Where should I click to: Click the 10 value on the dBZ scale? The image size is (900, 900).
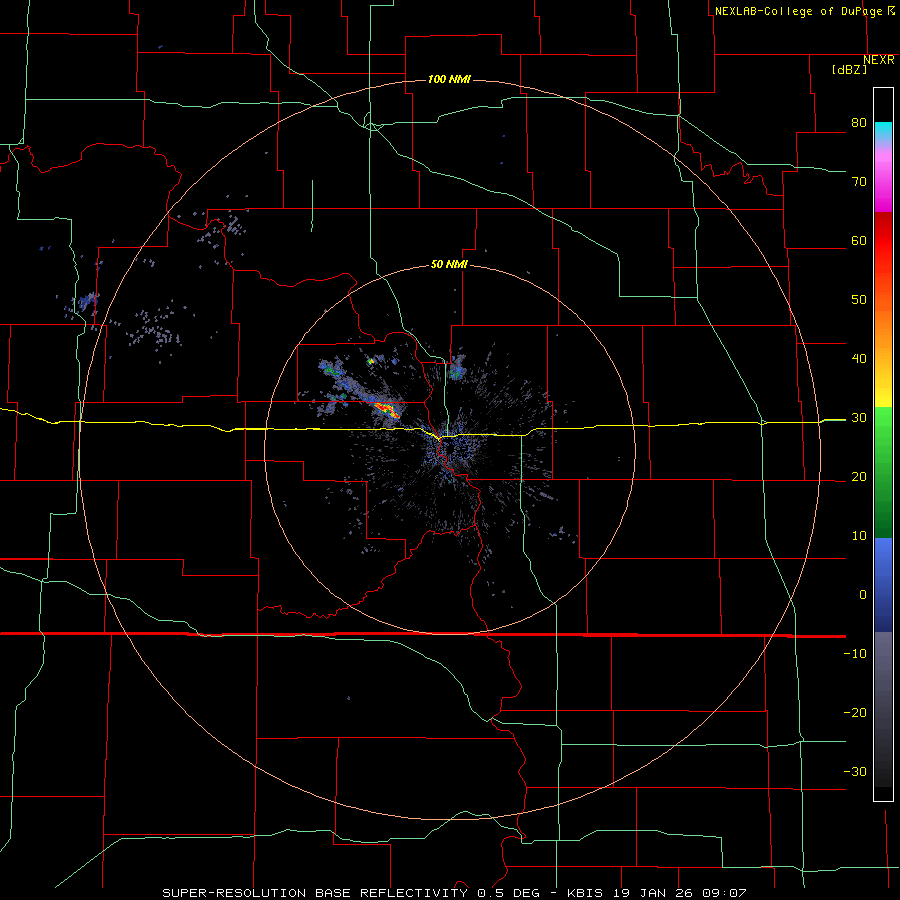point(859,536)
